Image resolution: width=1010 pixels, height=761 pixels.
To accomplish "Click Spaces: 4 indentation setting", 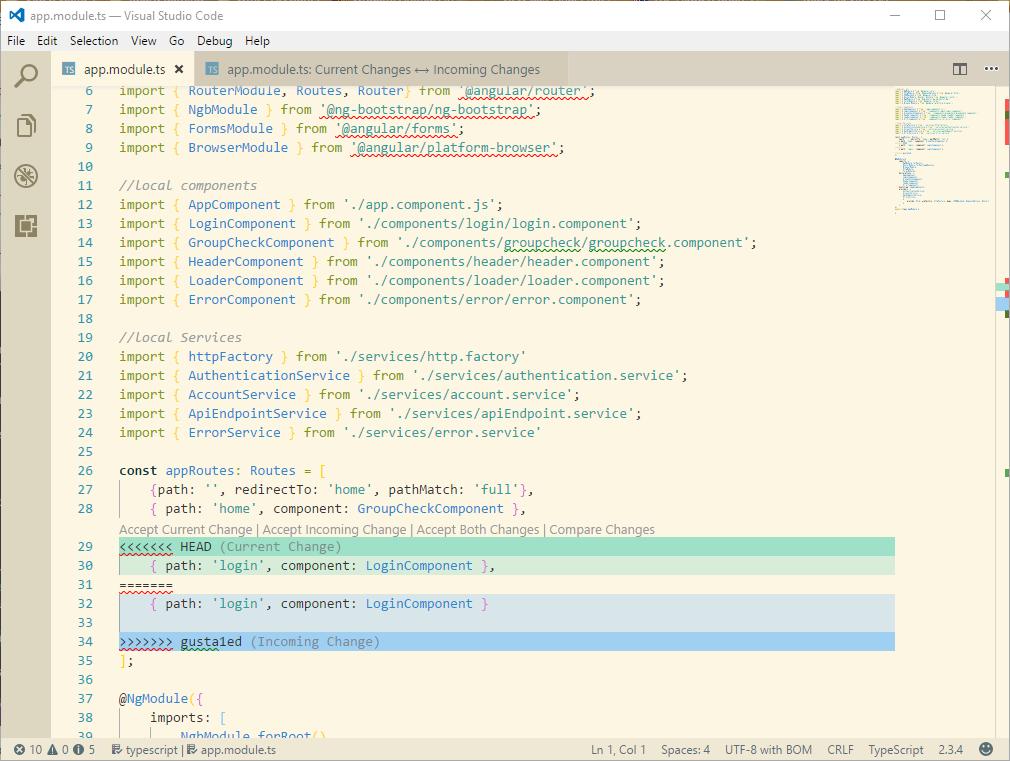I will point(685,749).
